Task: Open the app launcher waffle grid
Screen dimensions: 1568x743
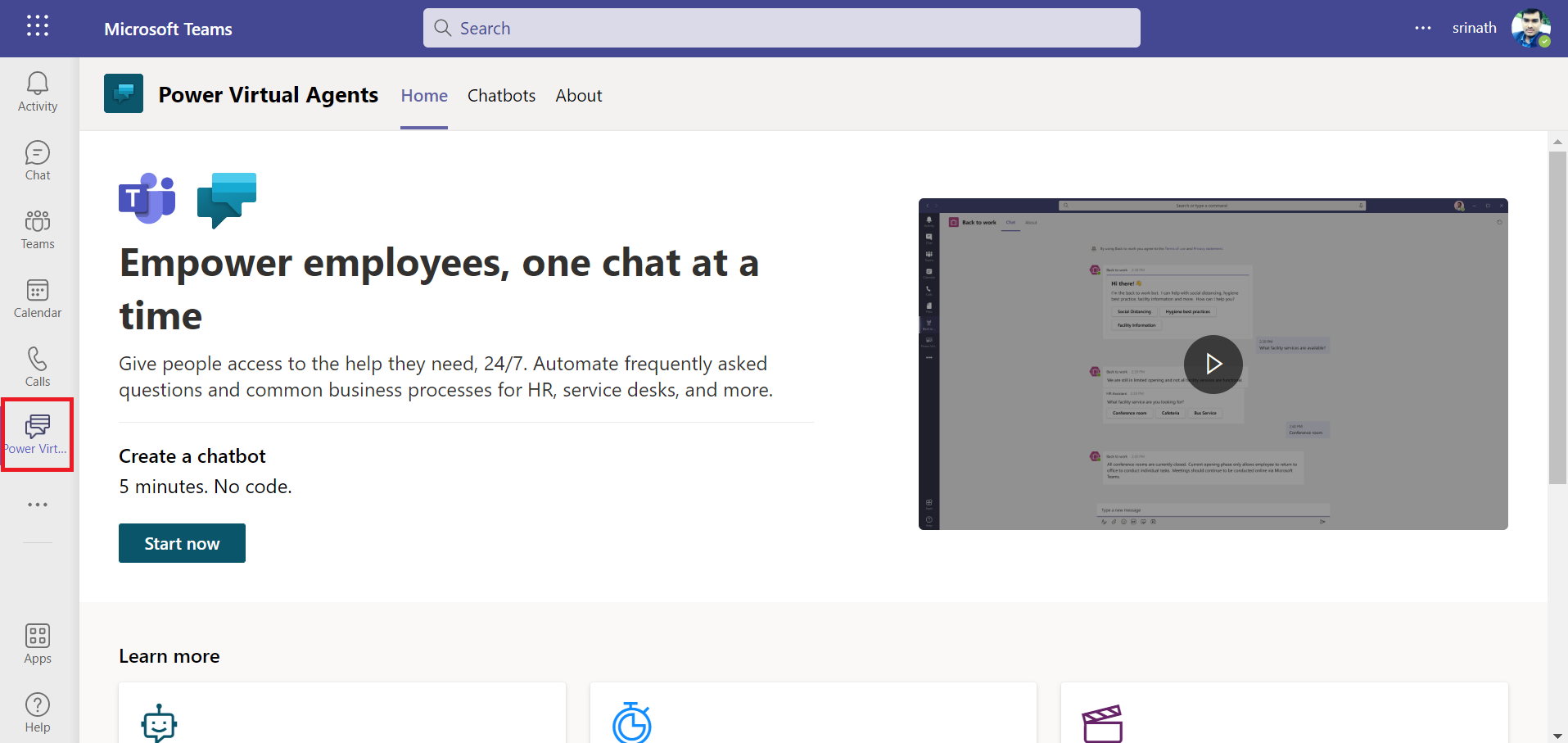Action: pos(38,26)
